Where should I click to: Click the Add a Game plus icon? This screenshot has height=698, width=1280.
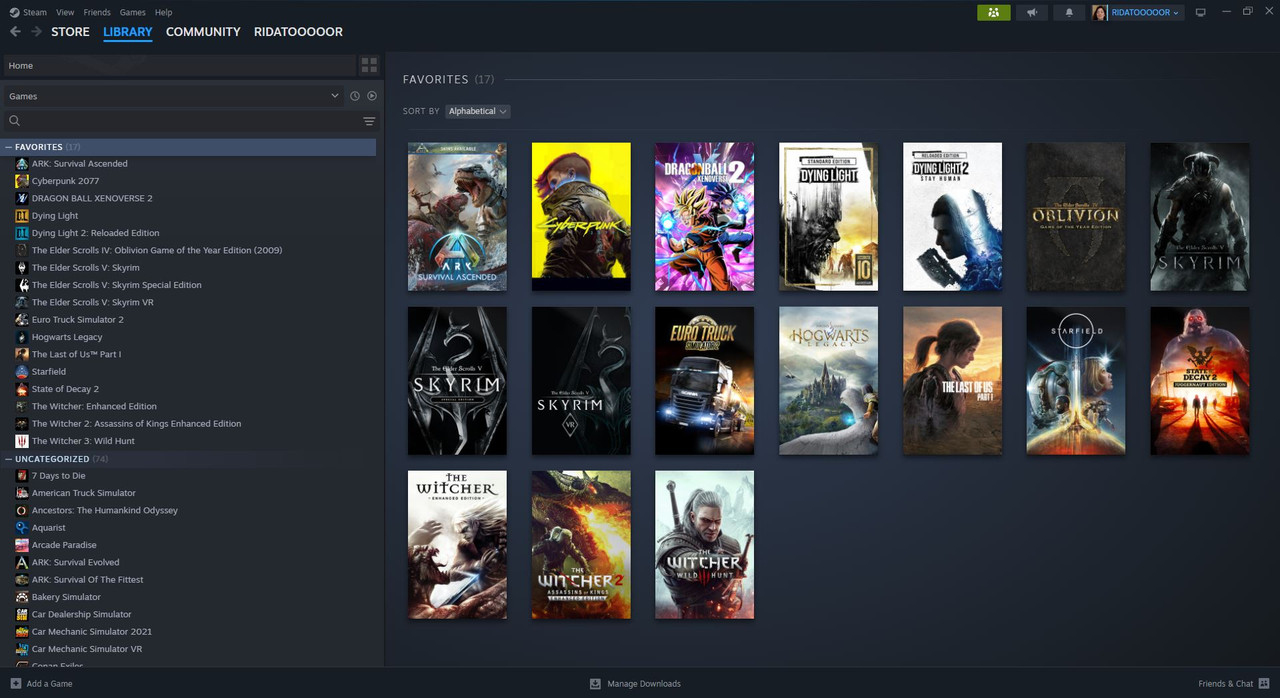15,684
